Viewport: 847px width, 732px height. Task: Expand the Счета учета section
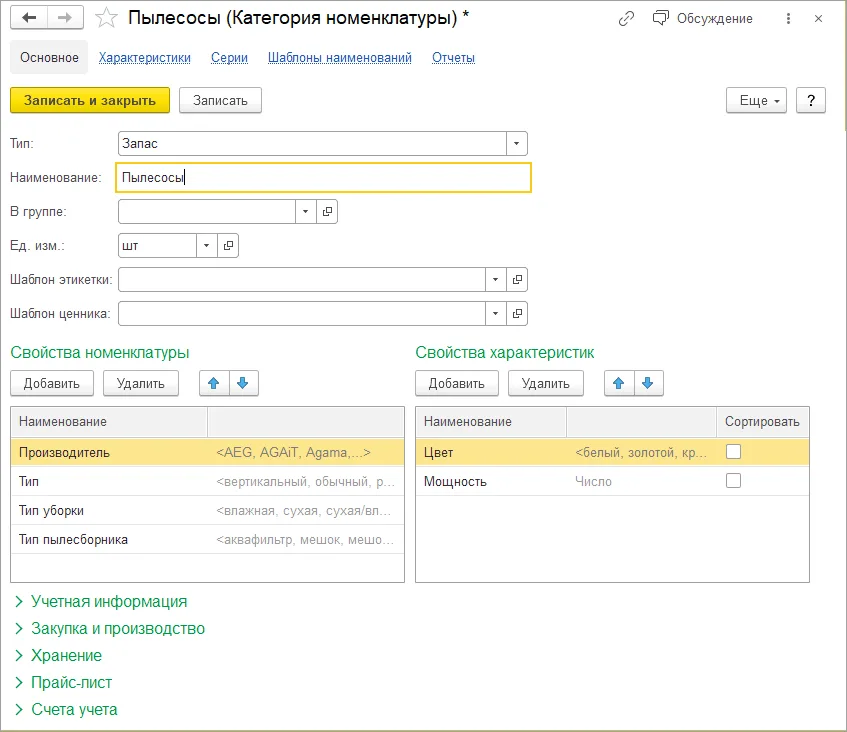click(66, 709)
